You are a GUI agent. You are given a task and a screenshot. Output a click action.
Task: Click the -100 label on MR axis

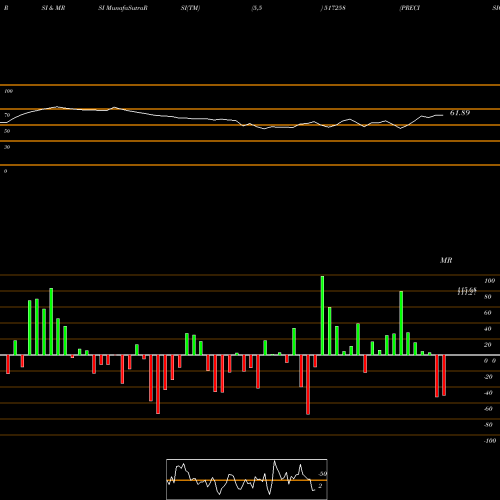pyautogui.click(x=490, y=441)
